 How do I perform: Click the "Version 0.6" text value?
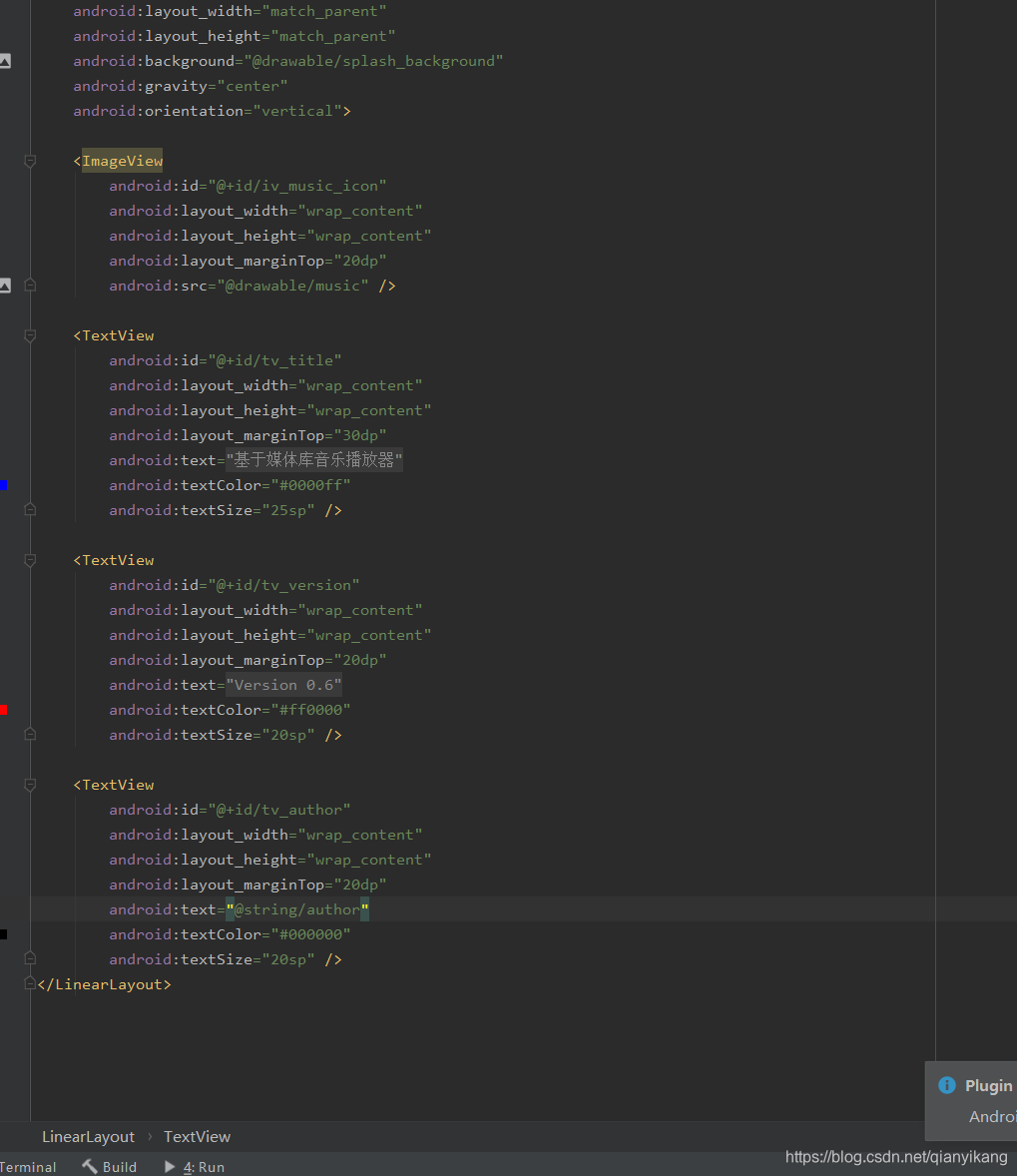point(284,685)
